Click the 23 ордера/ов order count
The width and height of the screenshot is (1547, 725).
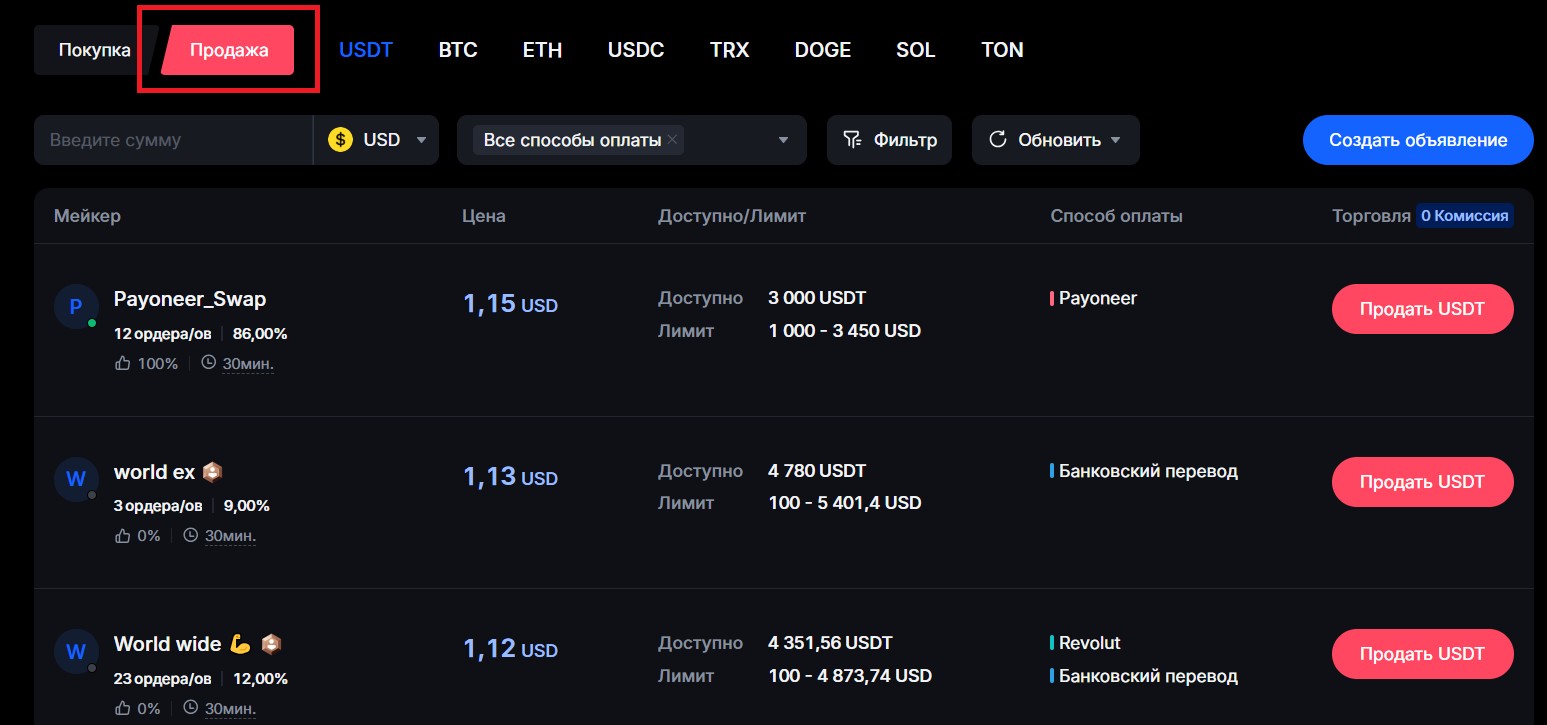pos(163,679)
